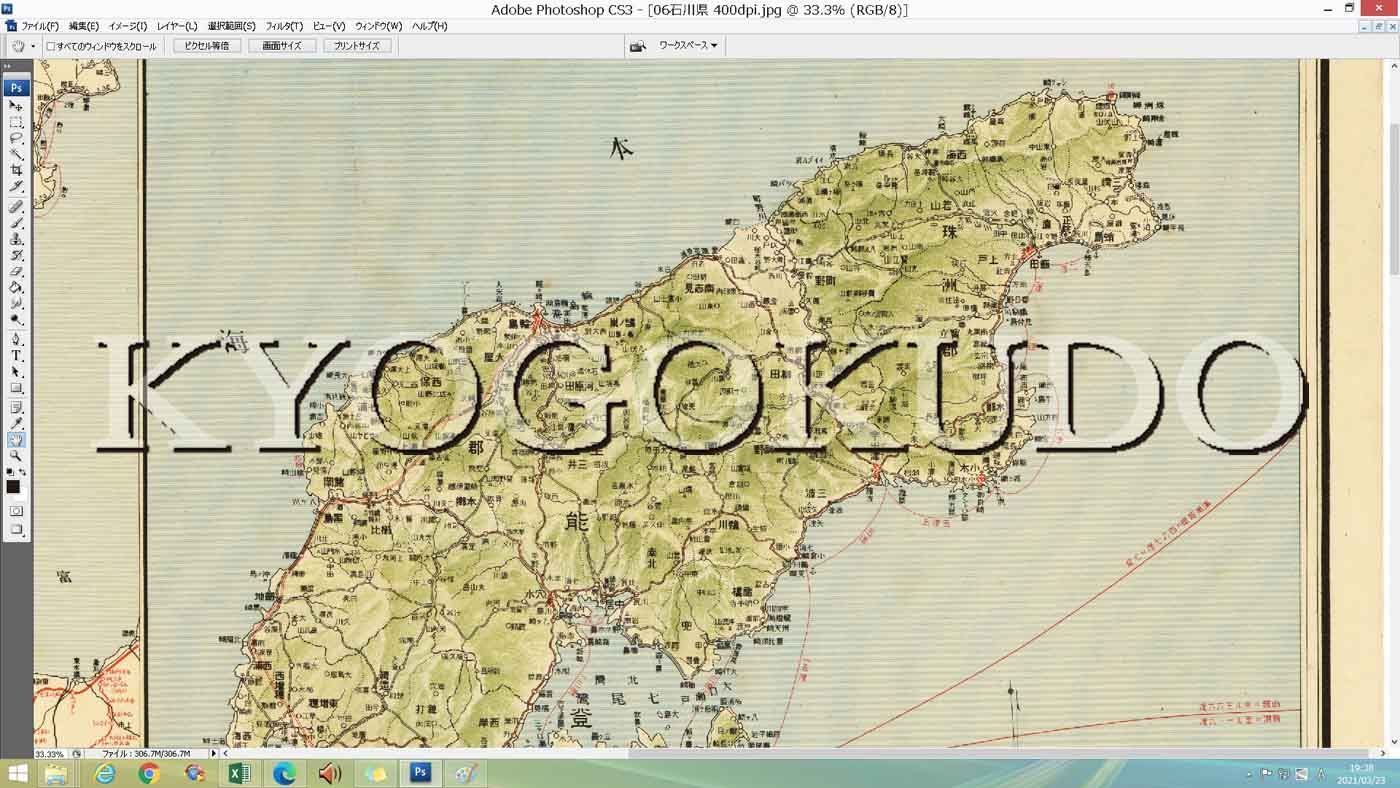Open the ビュー(V) menu
1400x788 pixels.
pyautogui.click(x=329, y=26)
